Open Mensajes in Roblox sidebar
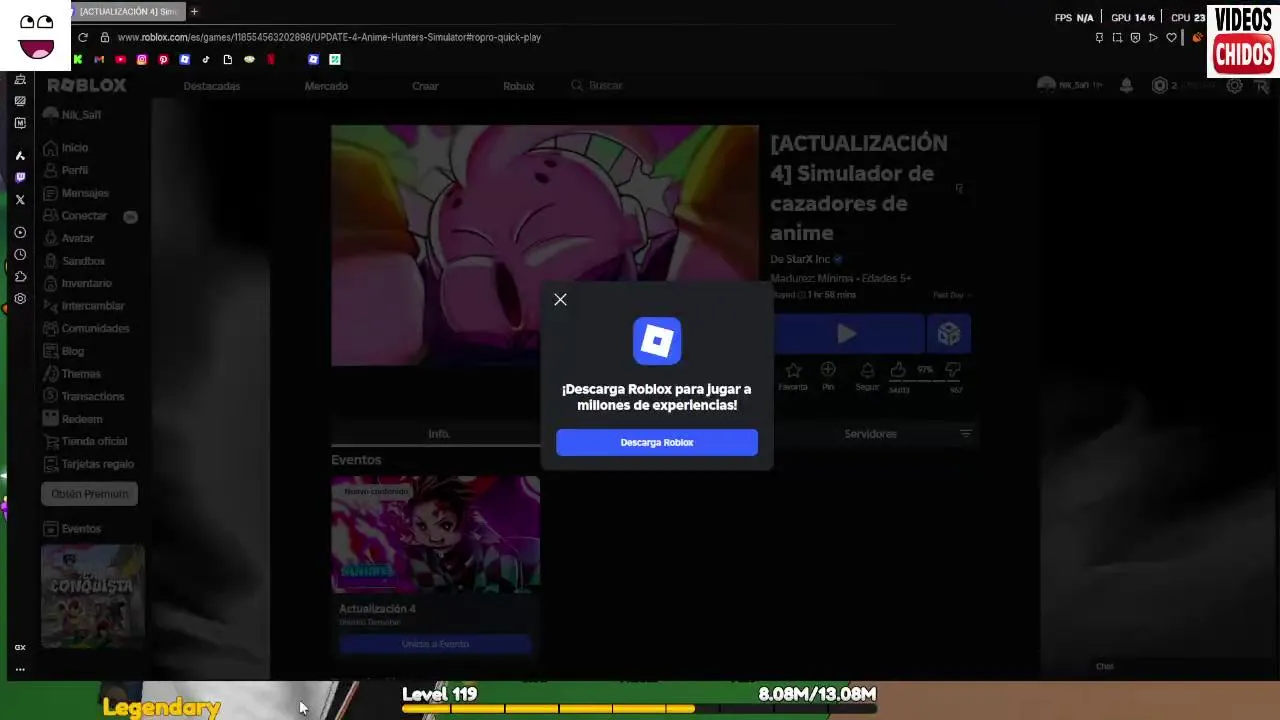 pos(76,193)
